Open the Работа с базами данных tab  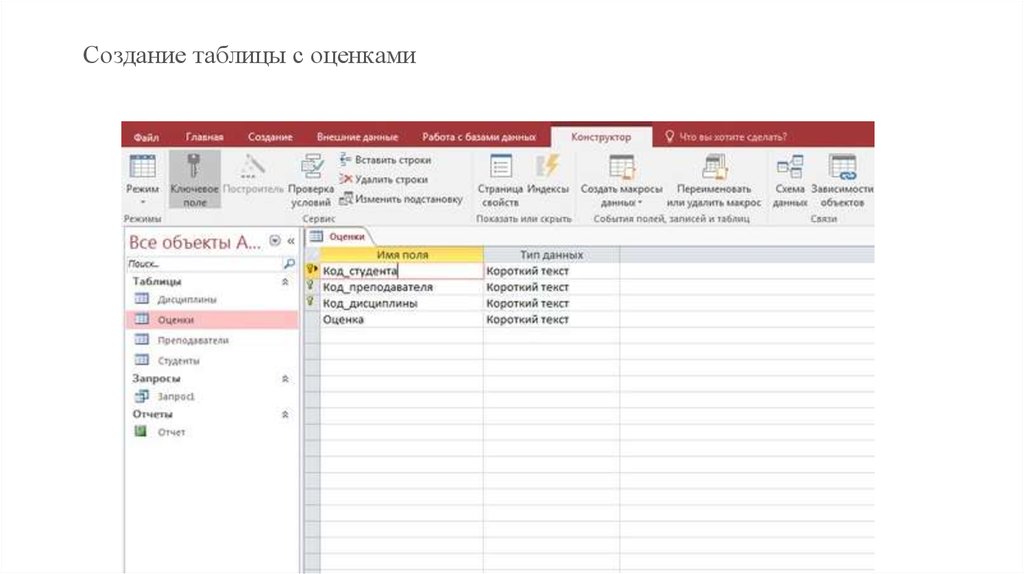(x=478, y=137)
